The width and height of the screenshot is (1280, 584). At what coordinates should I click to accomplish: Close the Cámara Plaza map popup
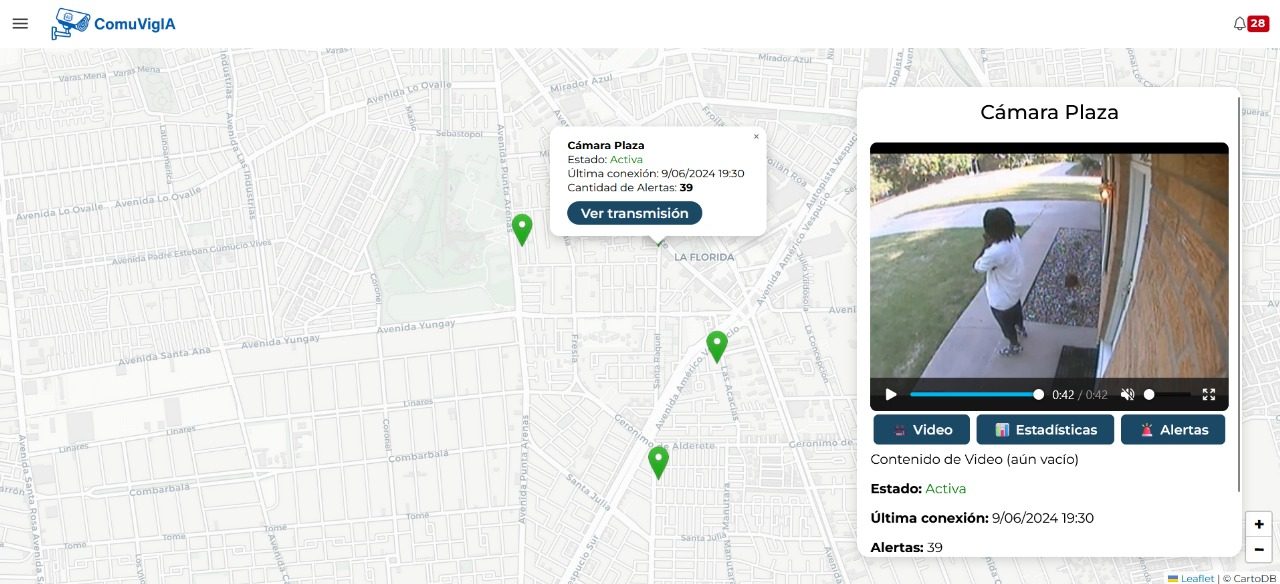coord(756,137)
